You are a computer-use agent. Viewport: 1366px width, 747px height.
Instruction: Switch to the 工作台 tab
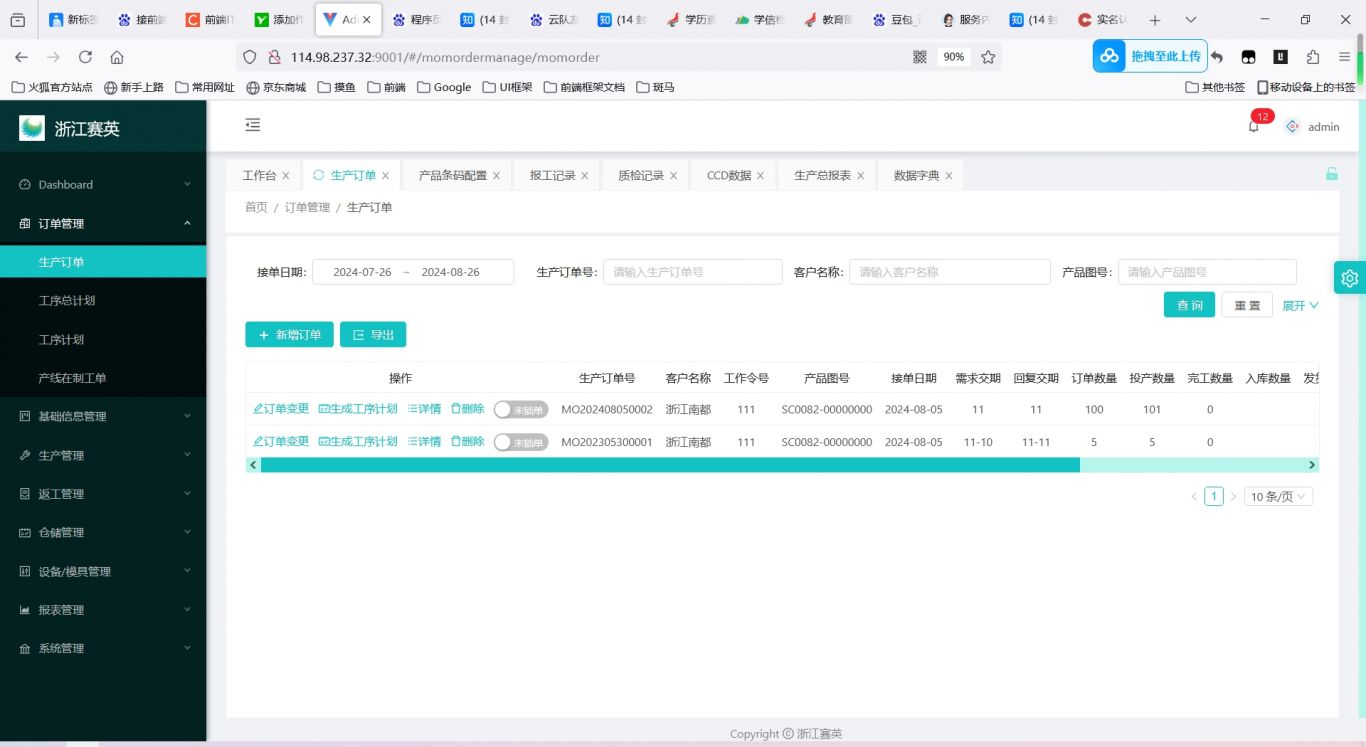pyautogui.click(x=259, y=176)
